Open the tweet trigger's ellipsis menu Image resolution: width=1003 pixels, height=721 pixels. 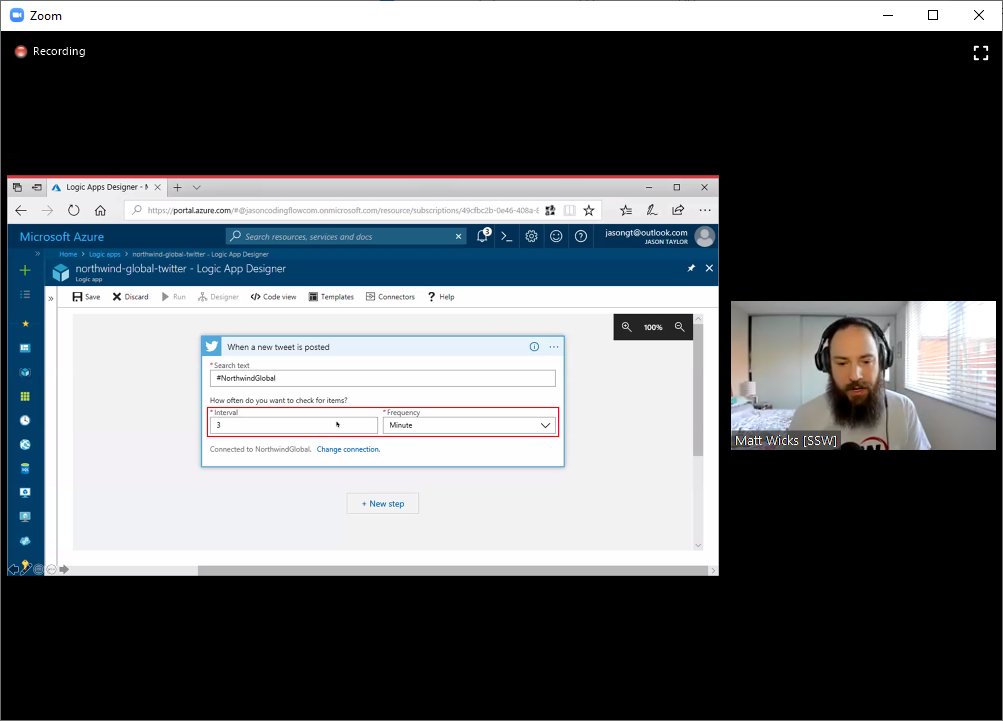(553, 346)
